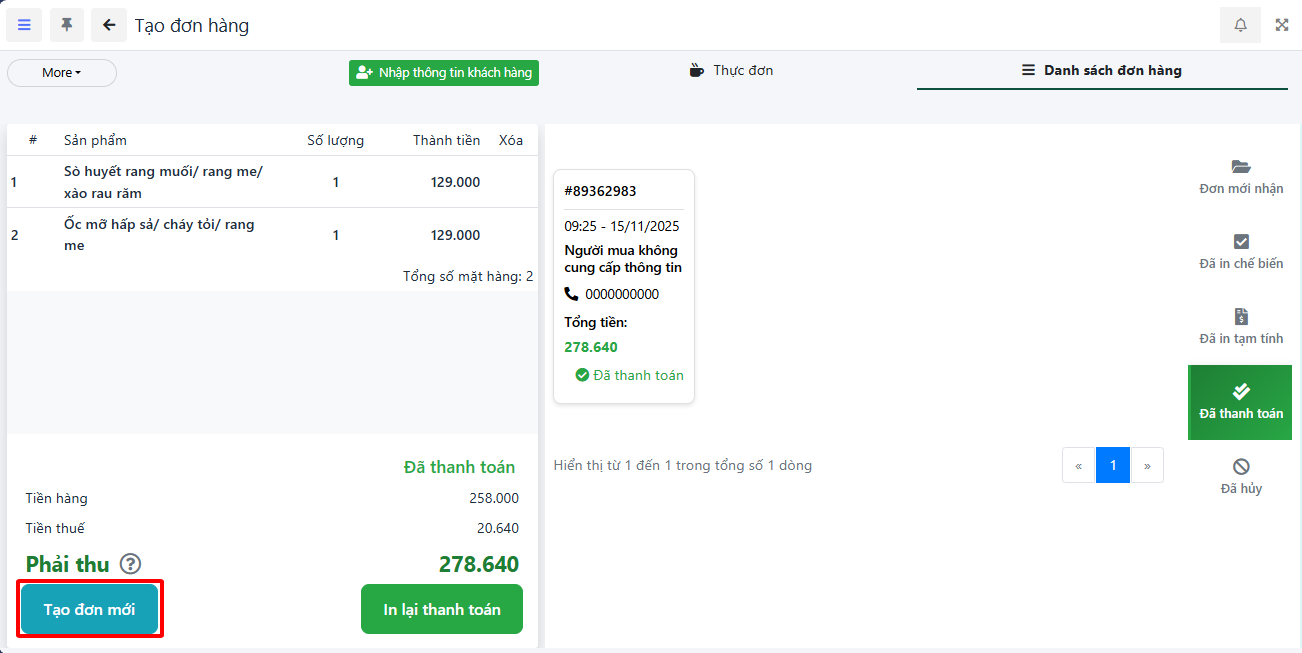The image size is (1302, 653).
Task: Go back with the arrow icon
Action: click(109, 25)
